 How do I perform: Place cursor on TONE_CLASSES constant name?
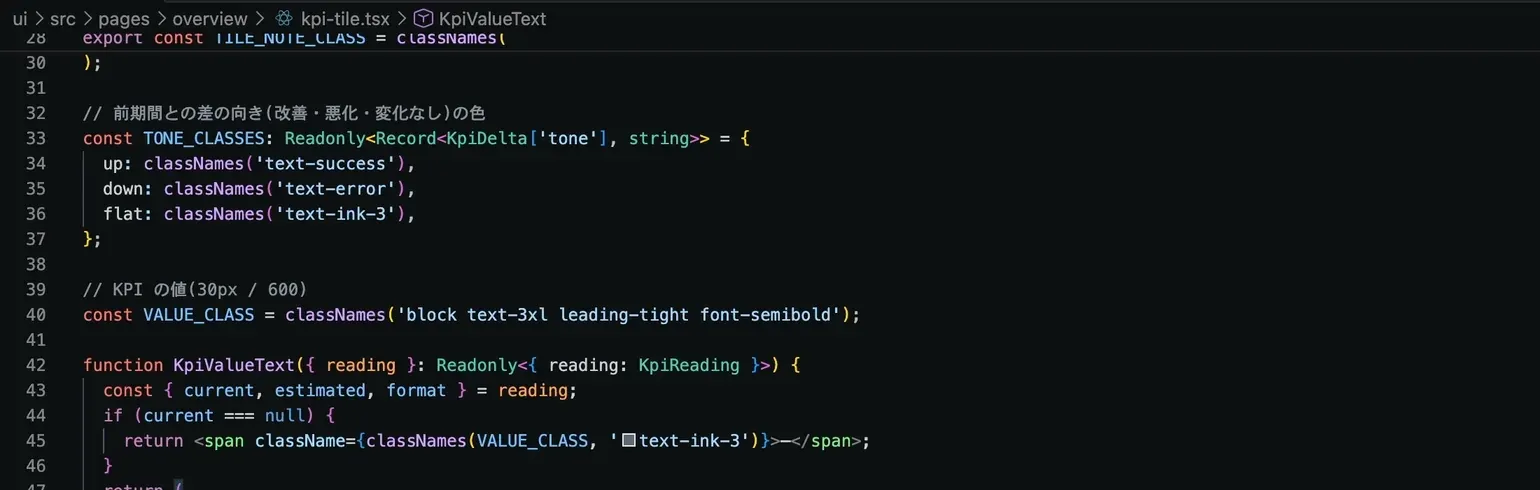pos(204,138)
